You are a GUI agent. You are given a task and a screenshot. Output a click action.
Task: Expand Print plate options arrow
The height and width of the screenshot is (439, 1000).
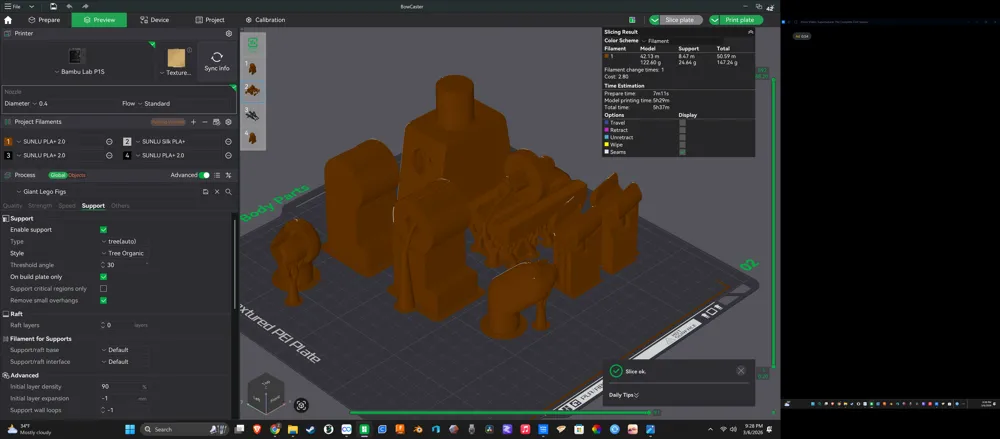(x=714, y=20)
